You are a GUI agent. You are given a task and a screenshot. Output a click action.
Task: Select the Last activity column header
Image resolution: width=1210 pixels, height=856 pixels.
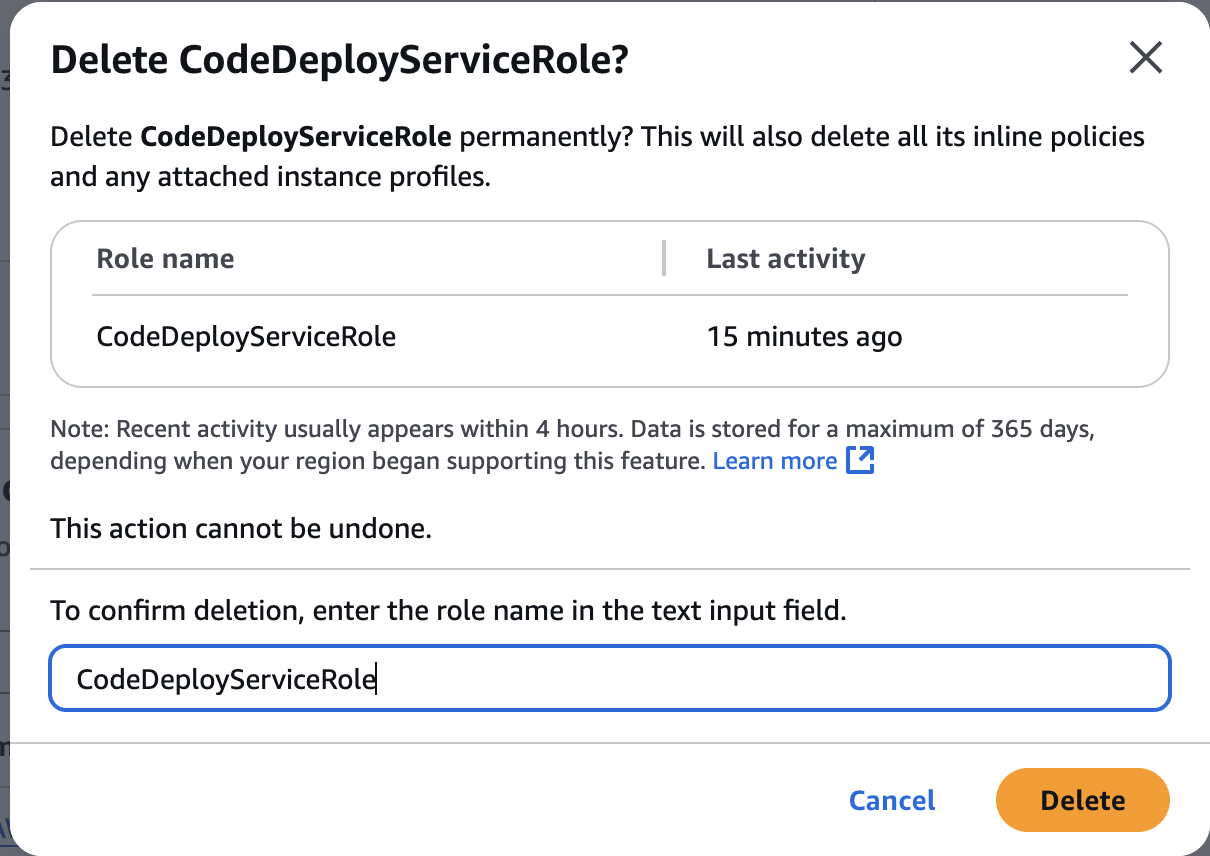tap(785, 258)
